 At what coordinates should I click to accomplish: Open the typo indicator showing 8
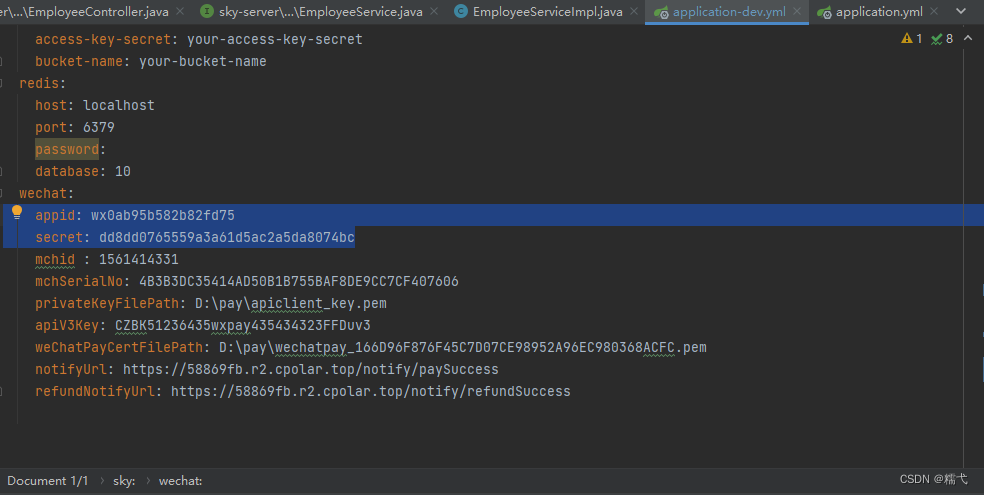pos(942,39)
